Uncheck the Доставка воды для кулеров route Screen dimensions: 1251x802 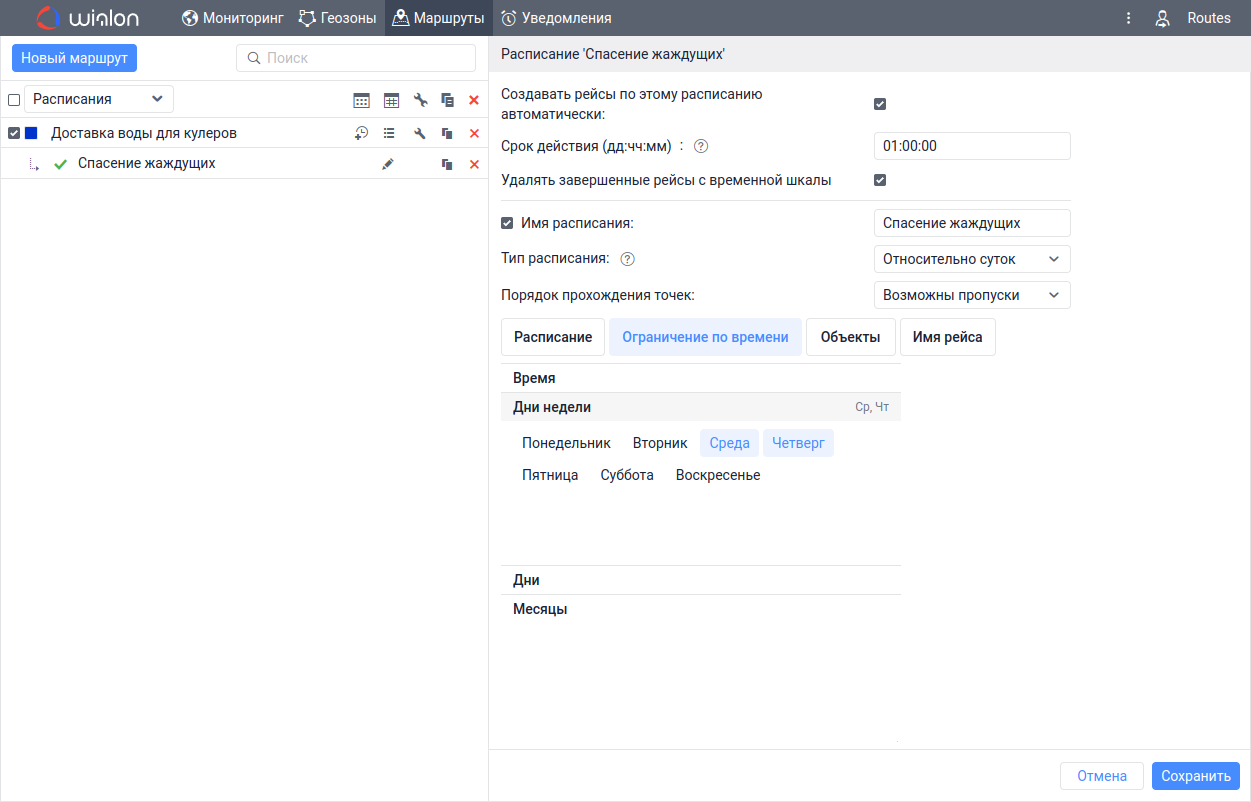point(14,133)
